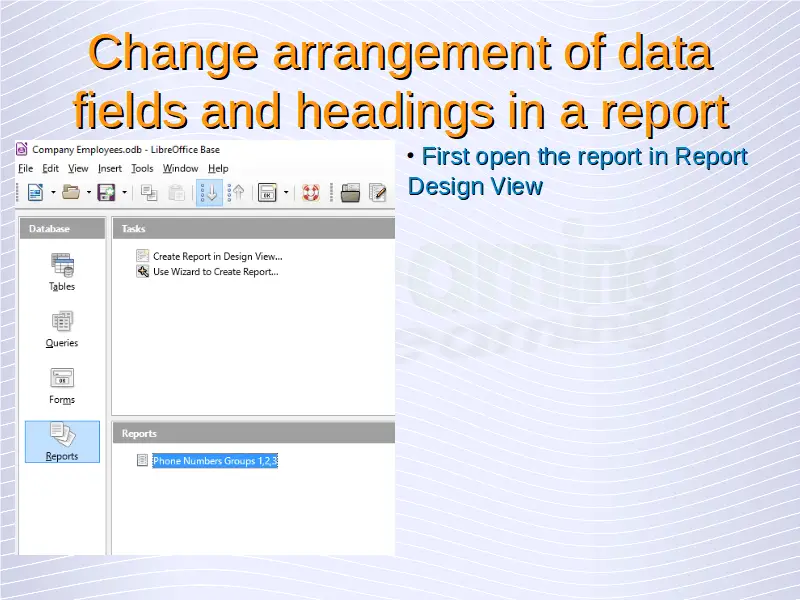Select the Phone Numbers Groups 1,2,3 report
This screenshot has height=600, width=800.
(215, 461)
